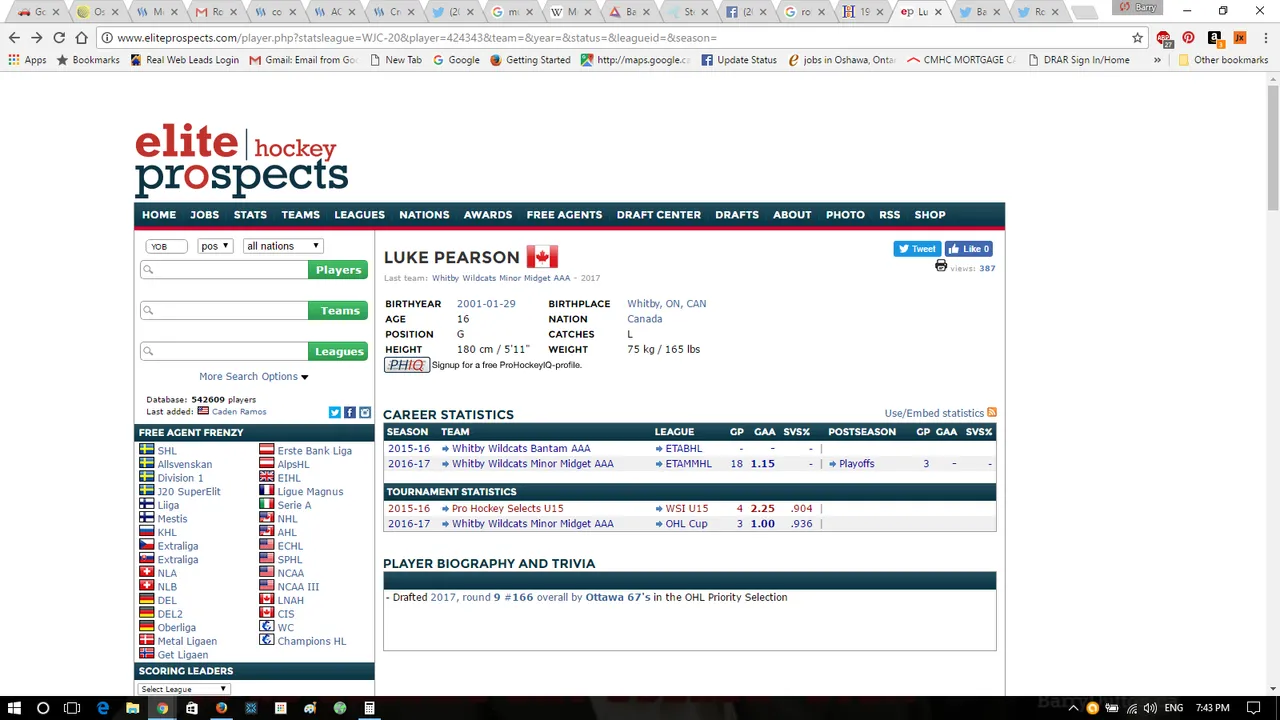This screenshot has width=1280, height=720.
Task: Open File Explorer from the taskbar
Action: tap(132, 708)
